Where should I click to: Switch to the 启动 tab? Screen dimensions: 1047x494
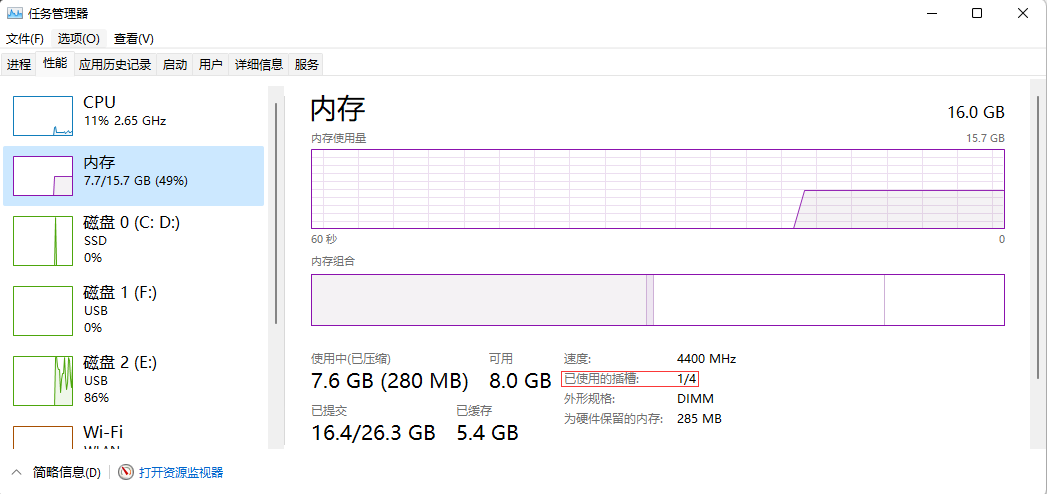[175, 64]
